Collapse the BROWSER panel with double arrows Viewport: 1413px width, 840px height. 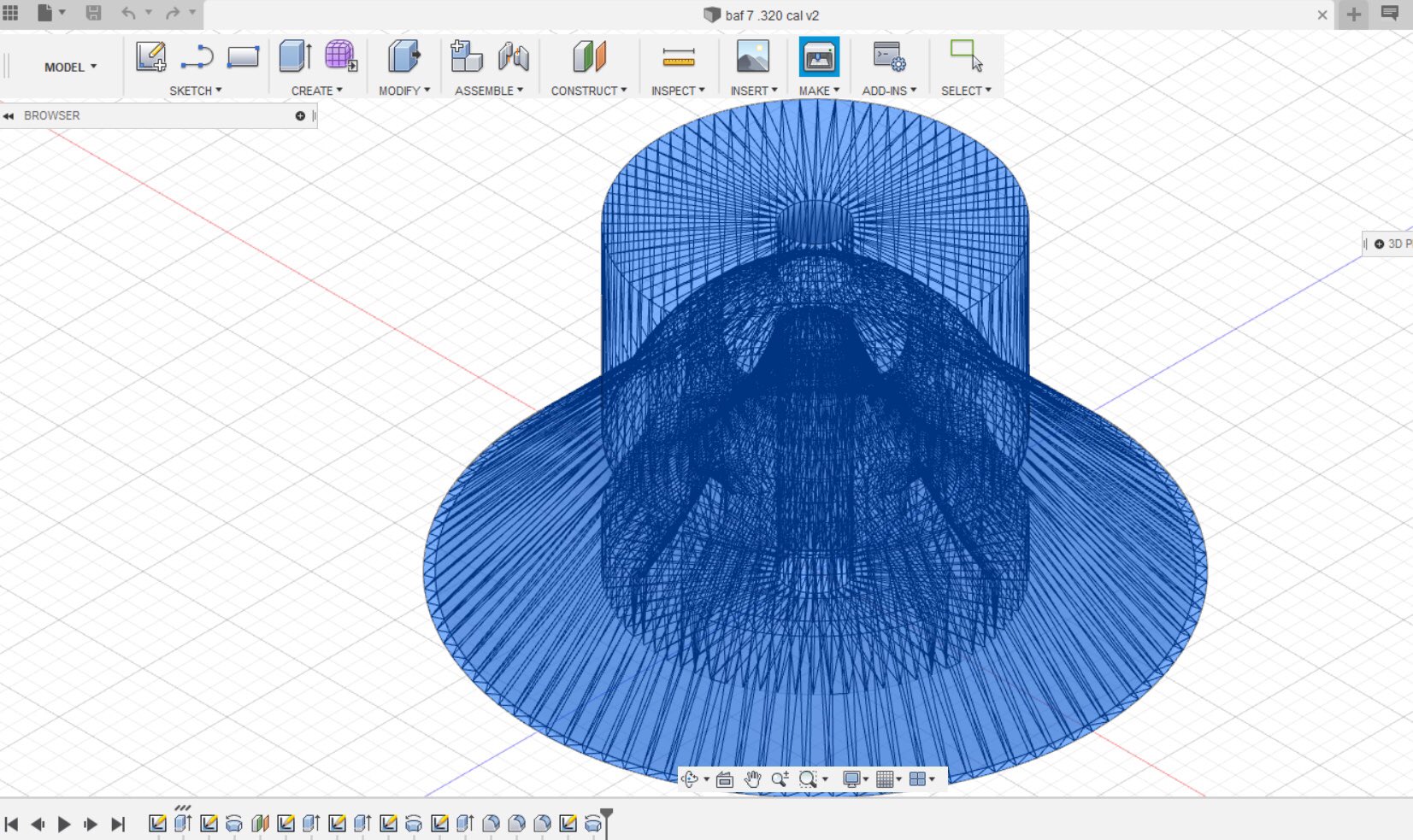pos(9,116)
